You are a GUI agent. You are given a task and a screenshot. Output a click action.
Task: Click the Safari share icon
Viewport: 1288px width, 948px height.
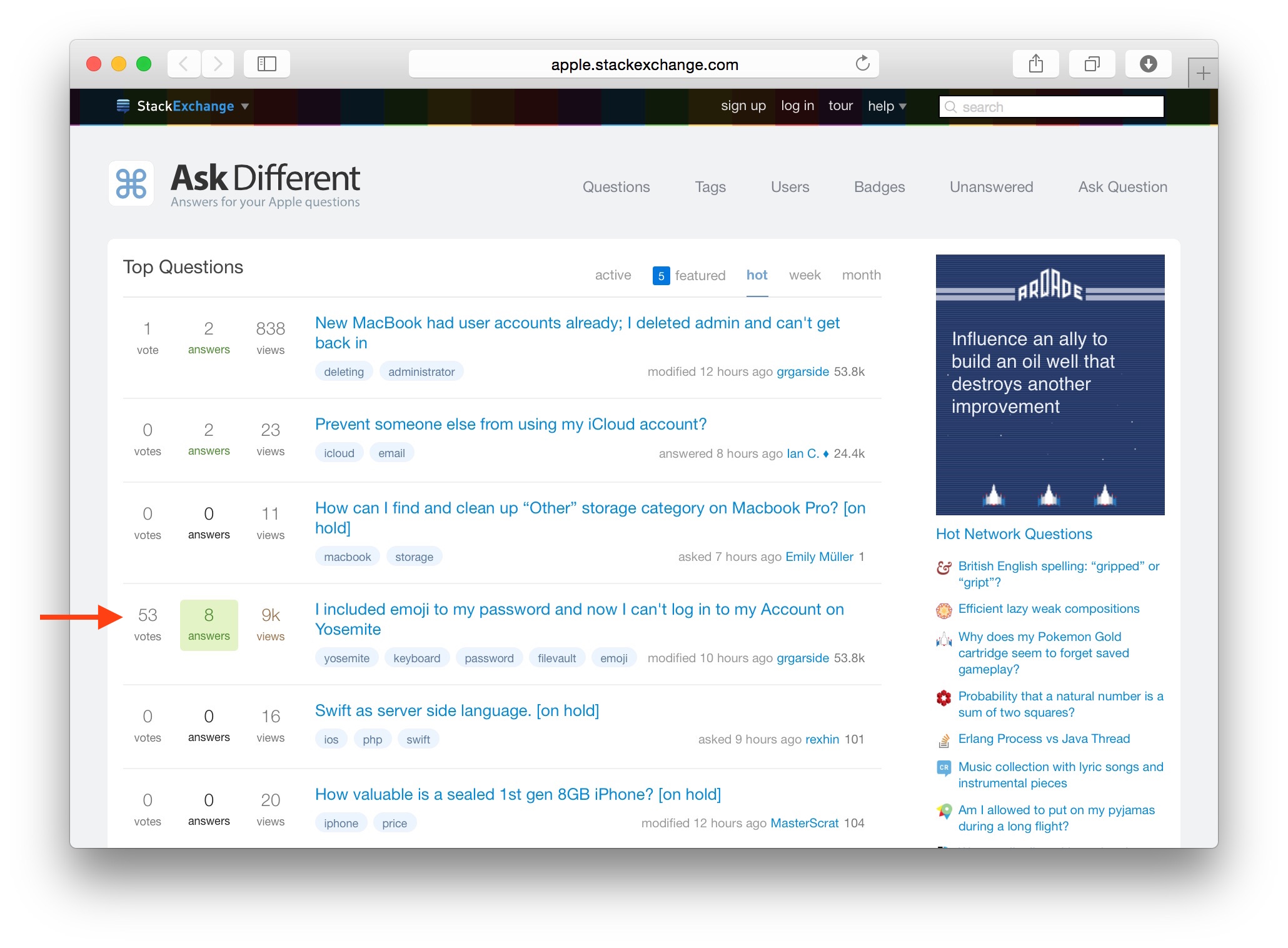tap(1035, 64)
